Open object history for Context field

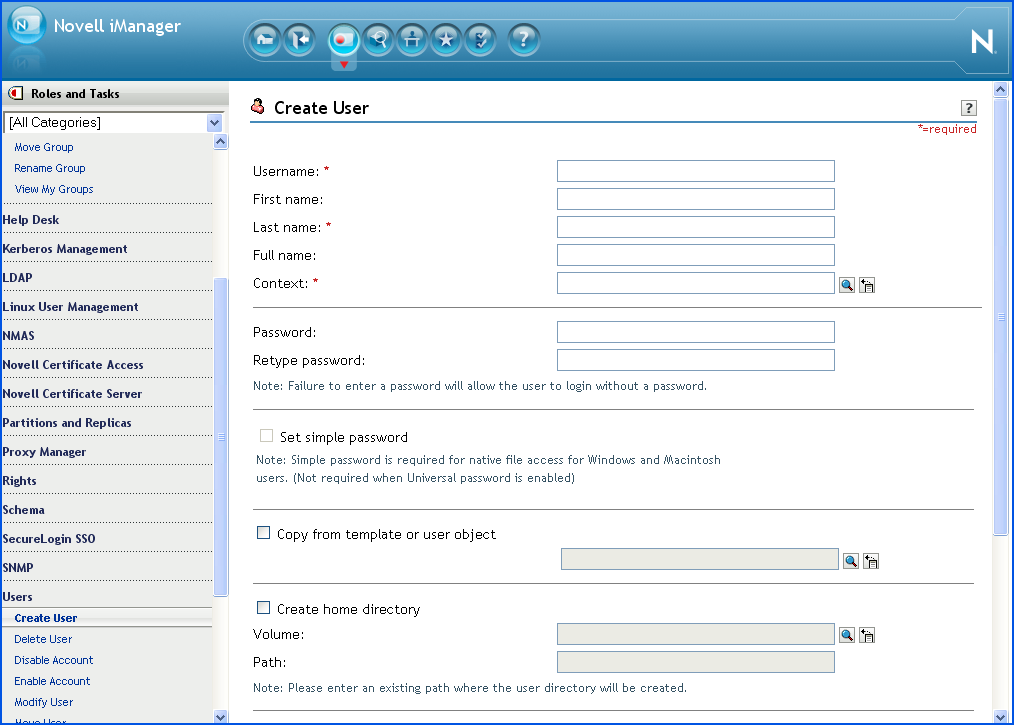[x=867, y=285]
